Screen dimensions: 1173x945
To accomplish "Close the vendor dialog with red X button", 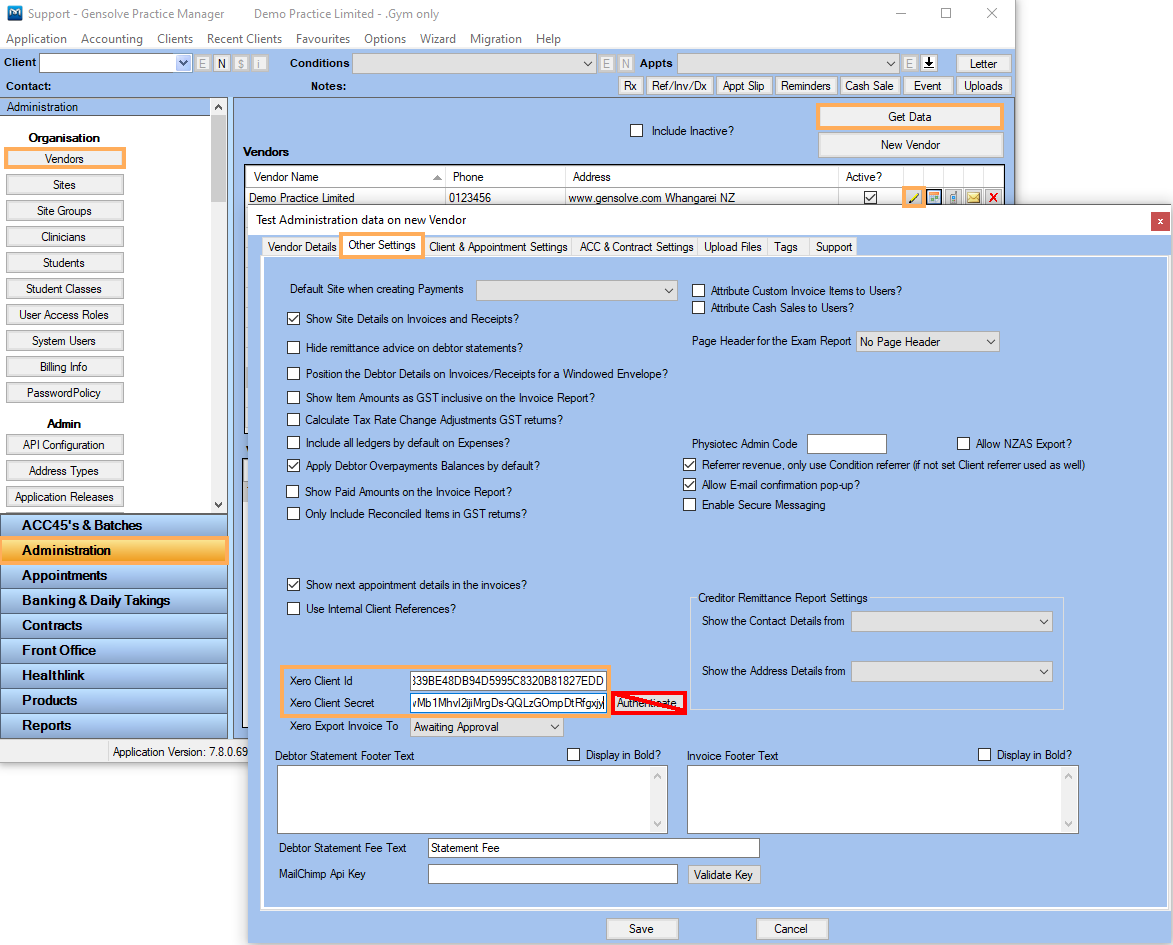I will (1160, 220).
